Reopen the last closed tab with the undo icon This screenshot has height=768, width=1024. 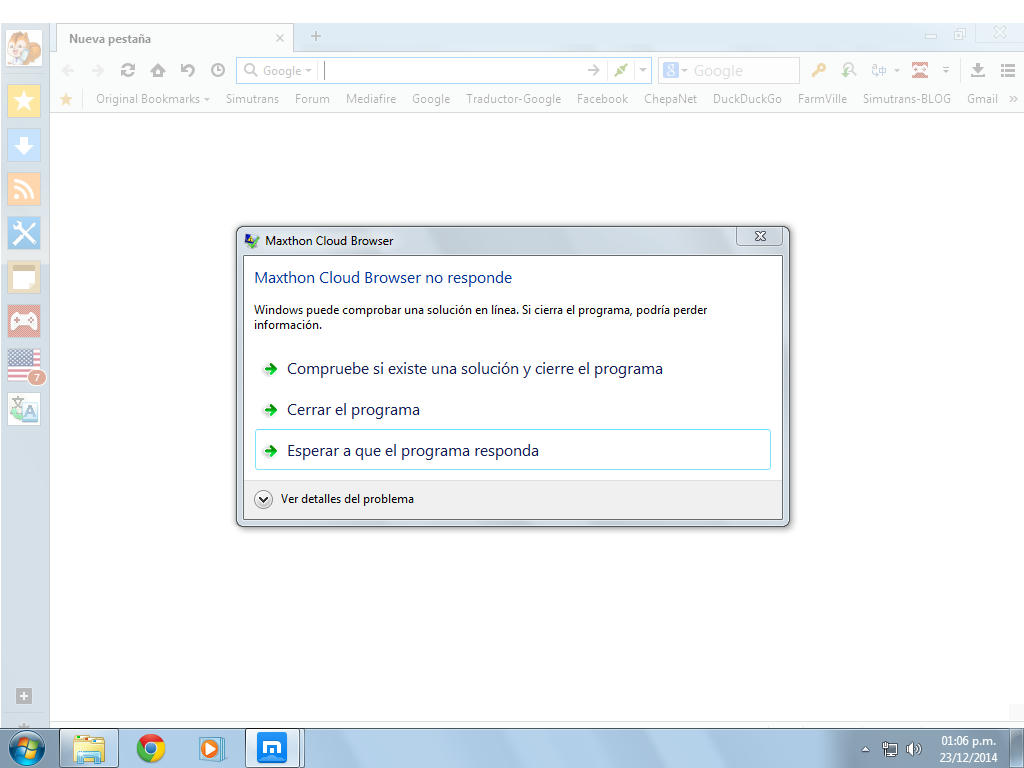[x=188, y=70]
